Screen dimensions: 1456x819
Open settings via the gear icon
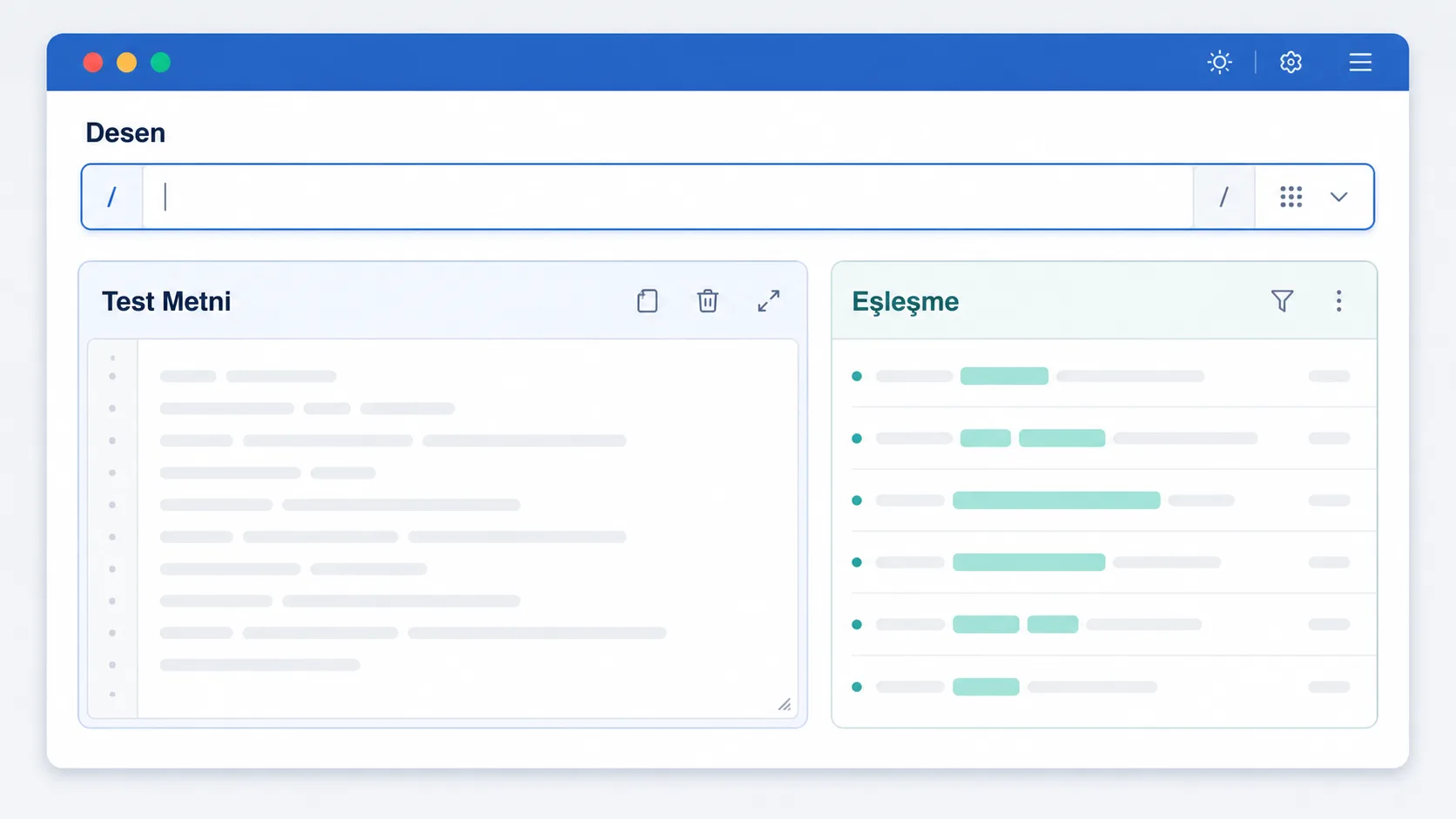[x=1291, y=63]
